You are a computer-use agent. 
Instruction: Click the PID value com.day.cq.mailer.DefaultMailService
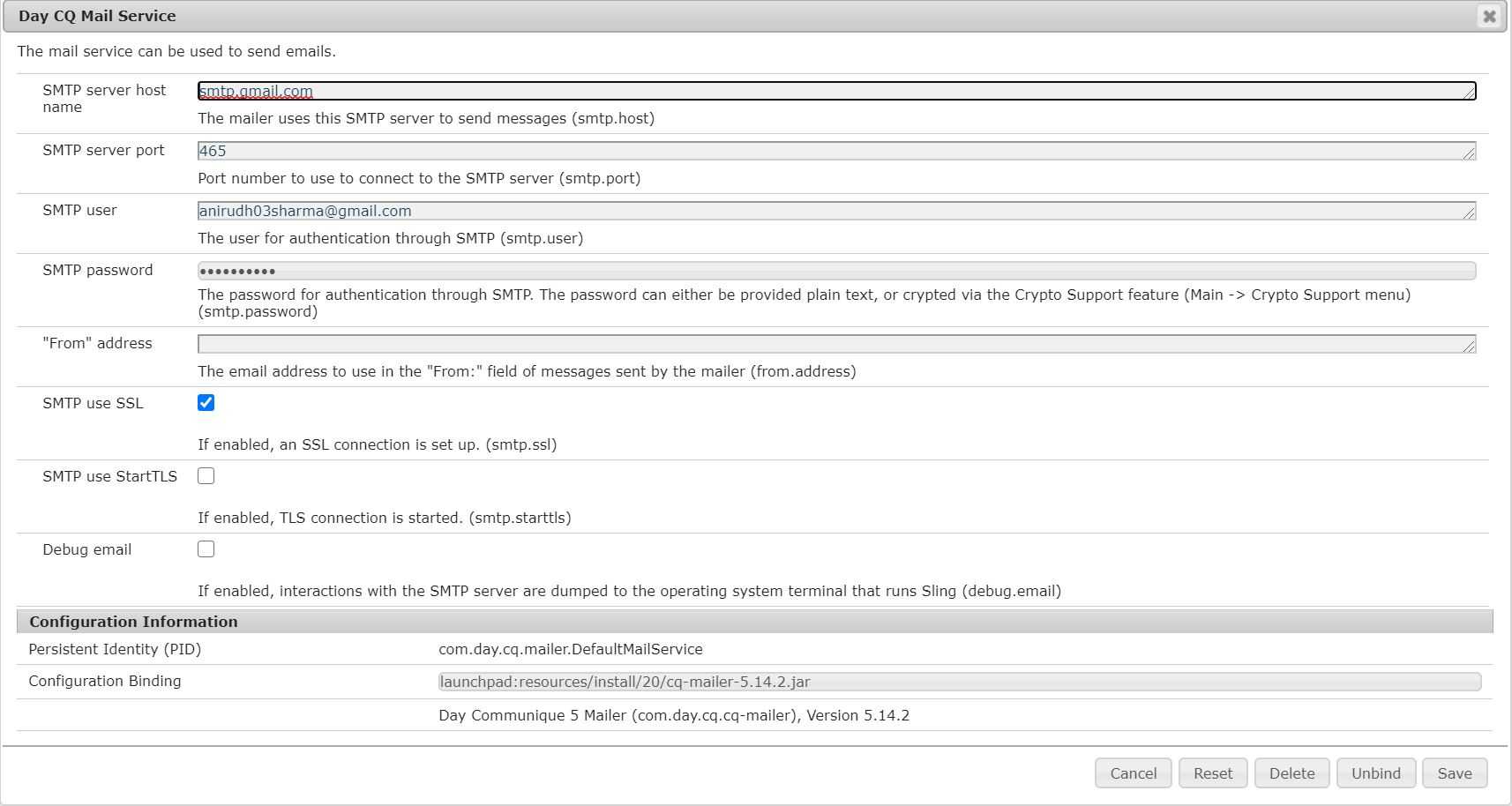coord(571,649)
